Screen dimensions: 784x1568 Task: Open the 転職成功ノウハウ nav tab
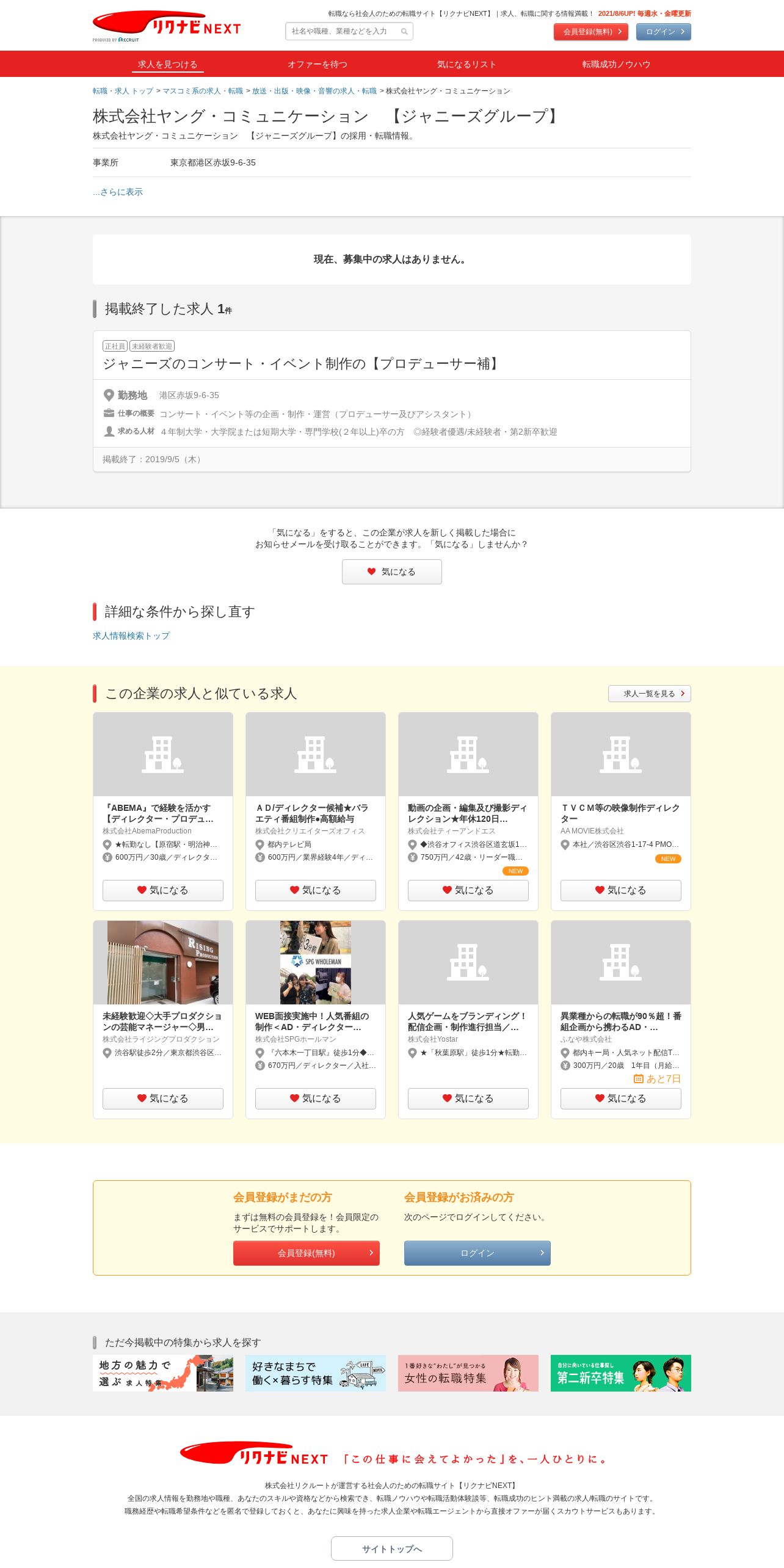pos(616,64)
